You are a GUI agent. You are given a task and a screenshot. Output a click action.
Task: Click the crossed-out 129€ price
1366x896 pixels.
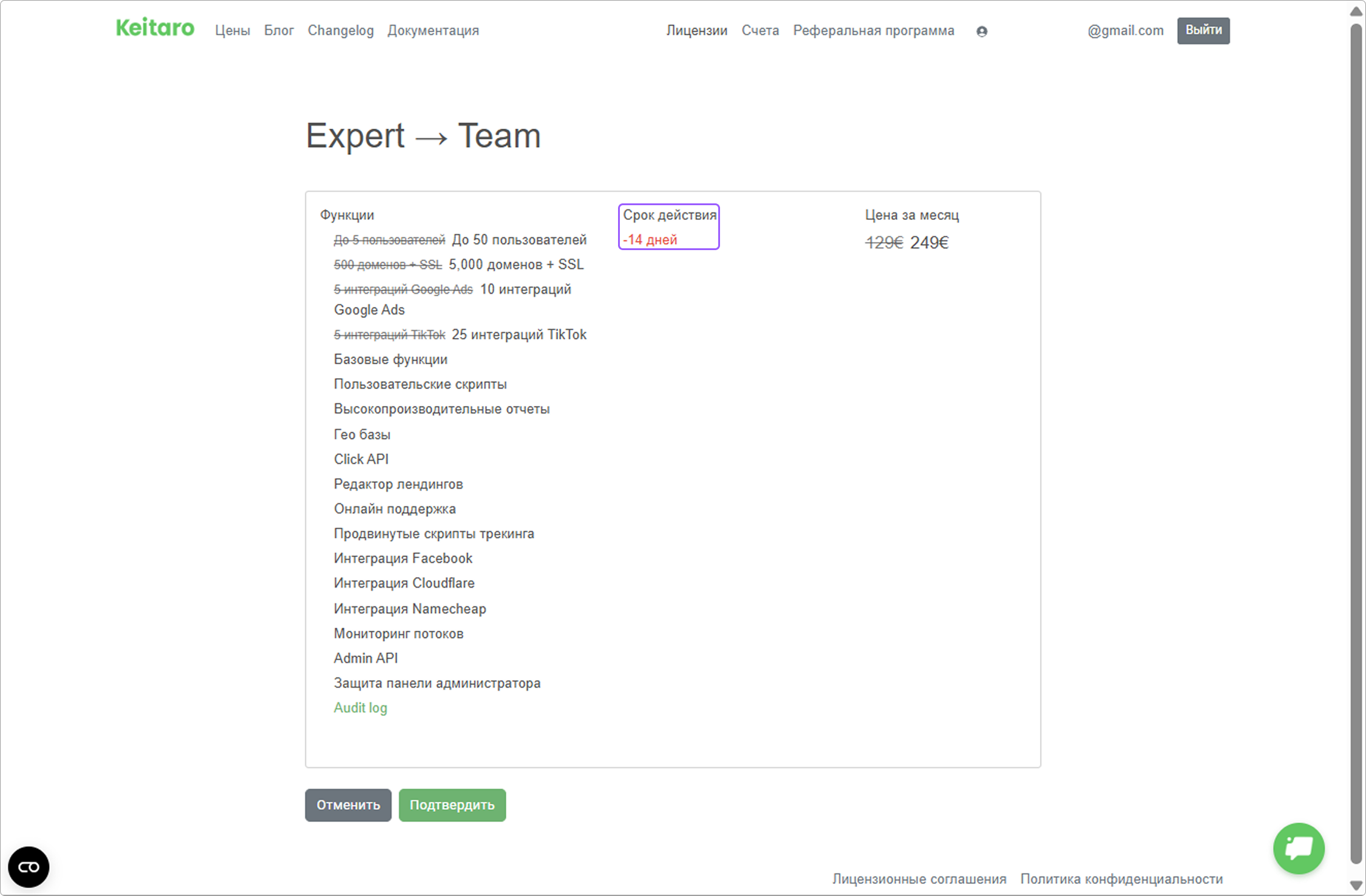[x=884, y=242]
